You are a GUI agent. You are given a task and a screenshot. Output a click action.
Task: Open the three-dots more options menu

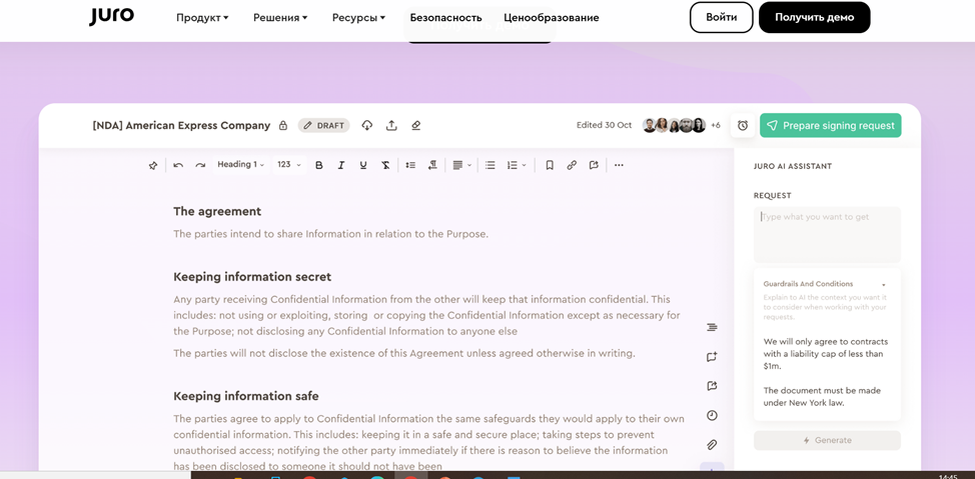click(619, 165)
